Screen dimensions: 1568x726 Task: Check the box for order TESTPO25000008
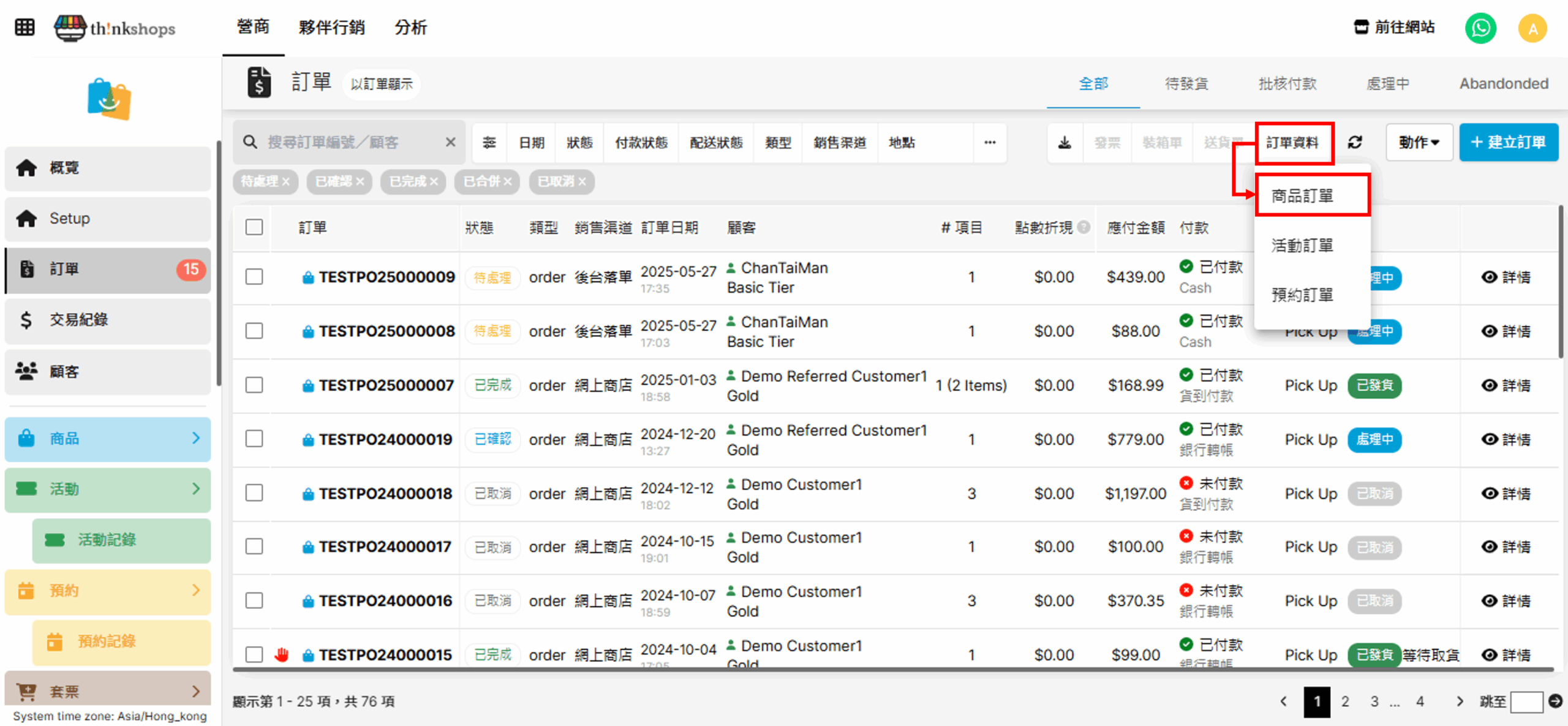(x=254, y=331)
